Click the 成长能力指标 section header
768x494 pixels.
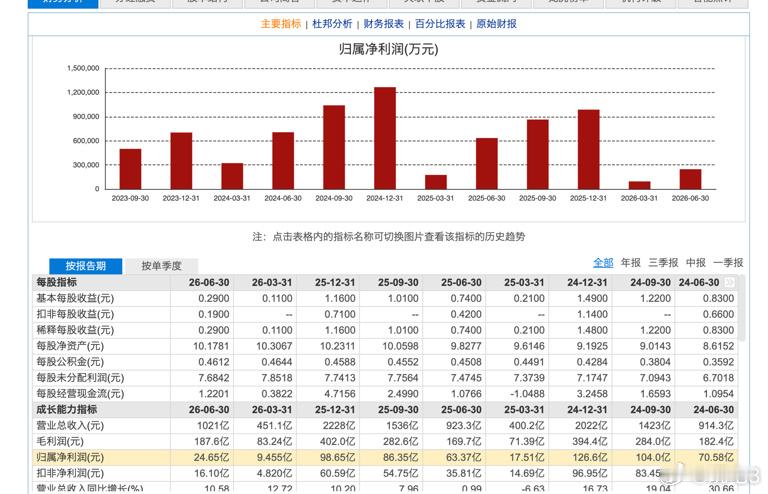[67, 409]
